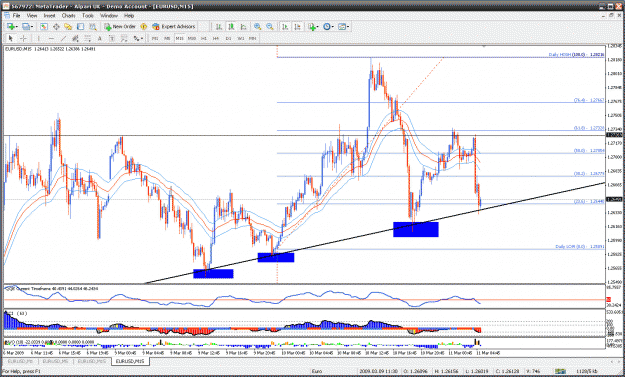Click connection status bars icon in status bar
Viewport: 625px width, 377px height.
[560, 371]
